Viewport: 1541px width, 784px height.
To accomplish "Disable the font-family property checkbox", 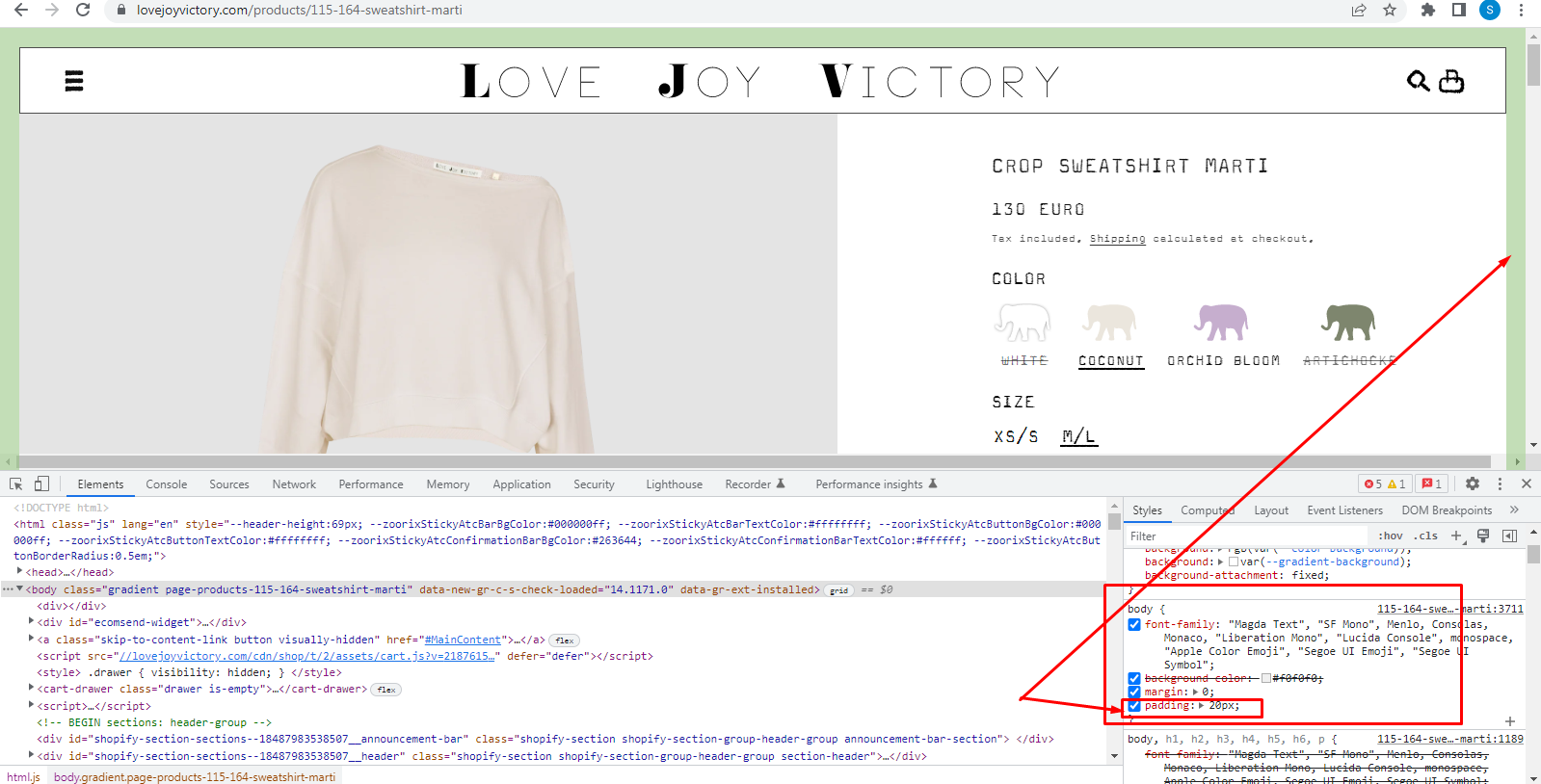I will point(1134,625).
